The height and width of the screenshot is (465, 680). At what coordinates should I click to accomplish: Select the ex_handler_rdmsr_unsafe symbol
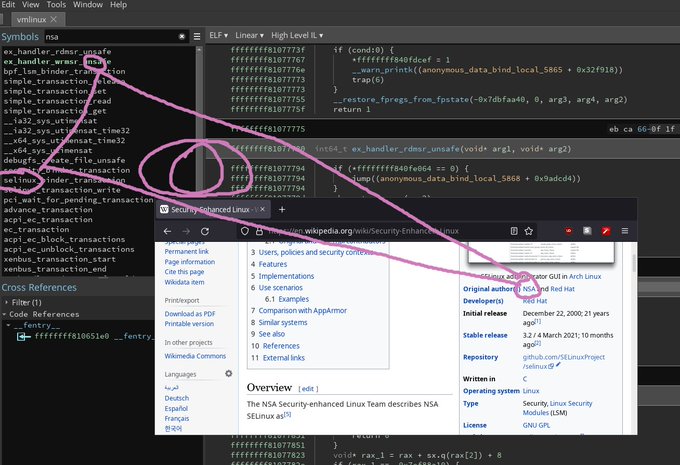pos(57,51)
